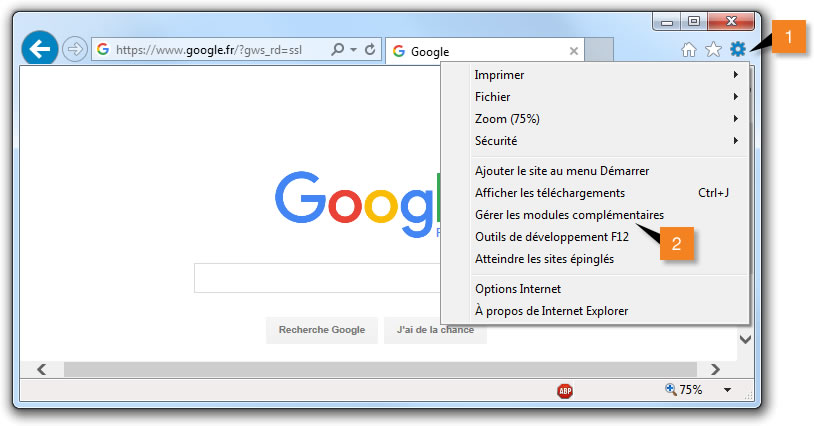Screen dimensions: 814x426
Task: Select Gérer les modules complémentaires
Action: click(x=568, y=215)
